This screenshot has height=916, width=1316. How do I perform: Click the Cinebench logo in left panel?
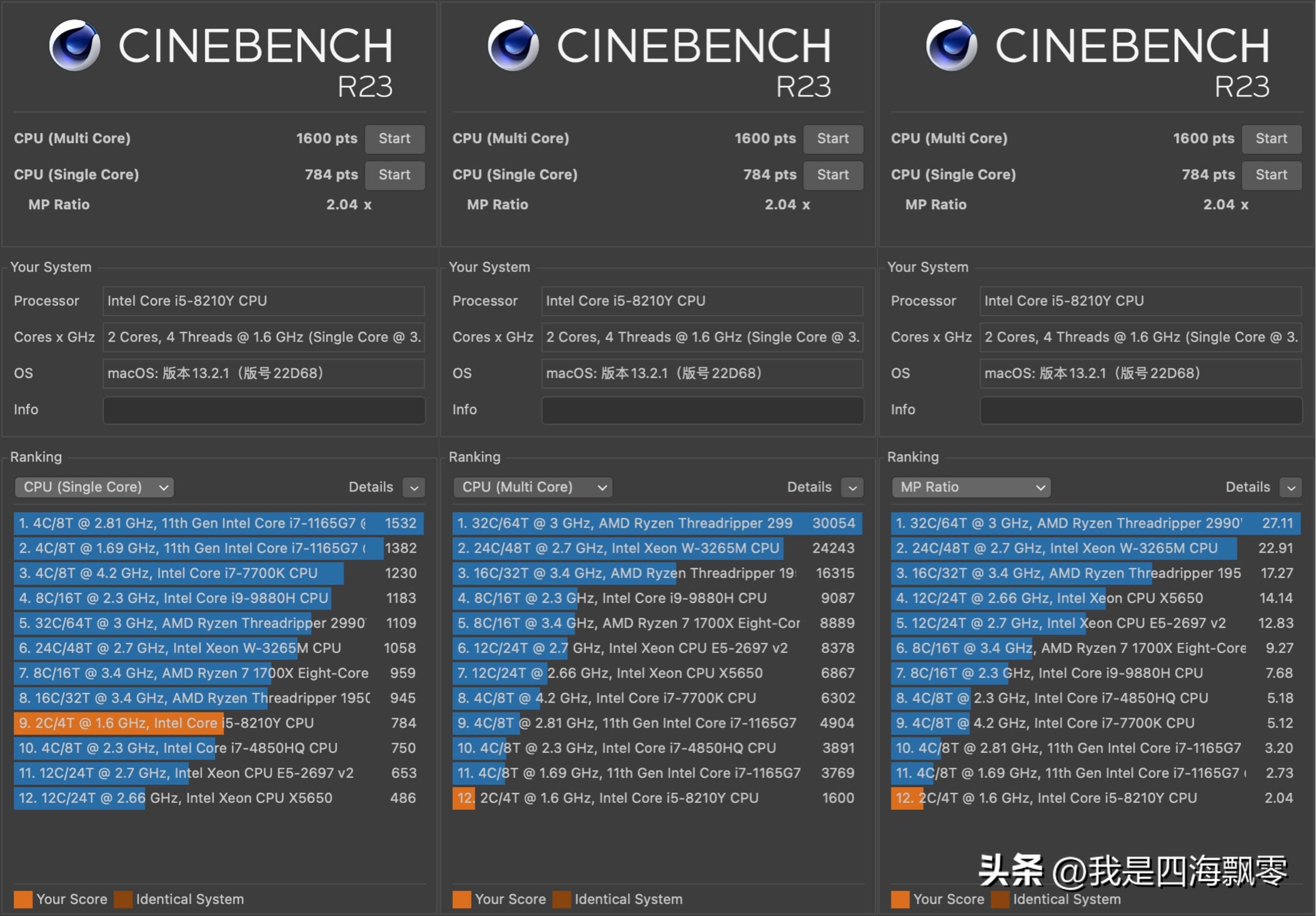74,45
